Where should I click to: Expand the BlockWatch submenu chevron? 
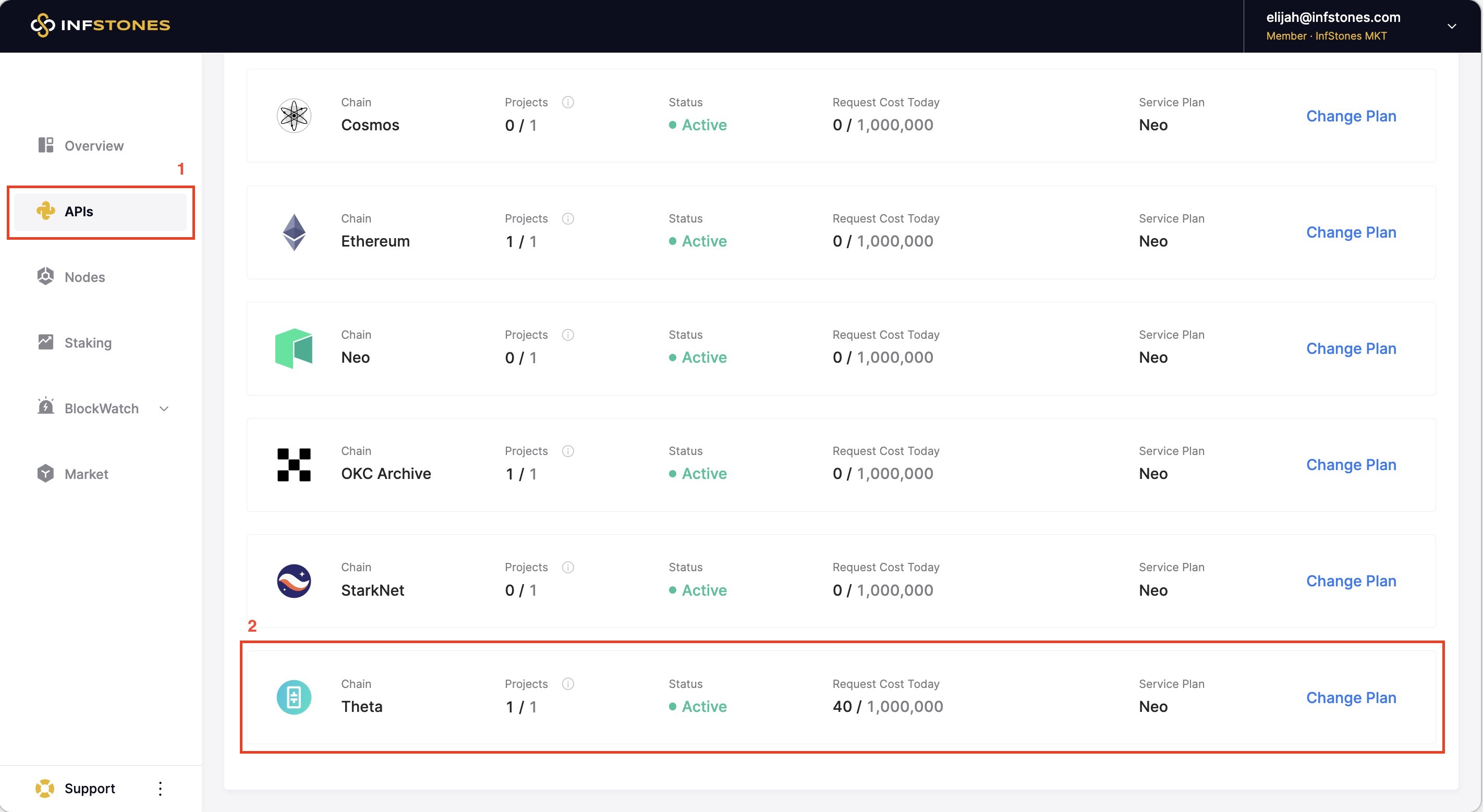tap(164, 409)
